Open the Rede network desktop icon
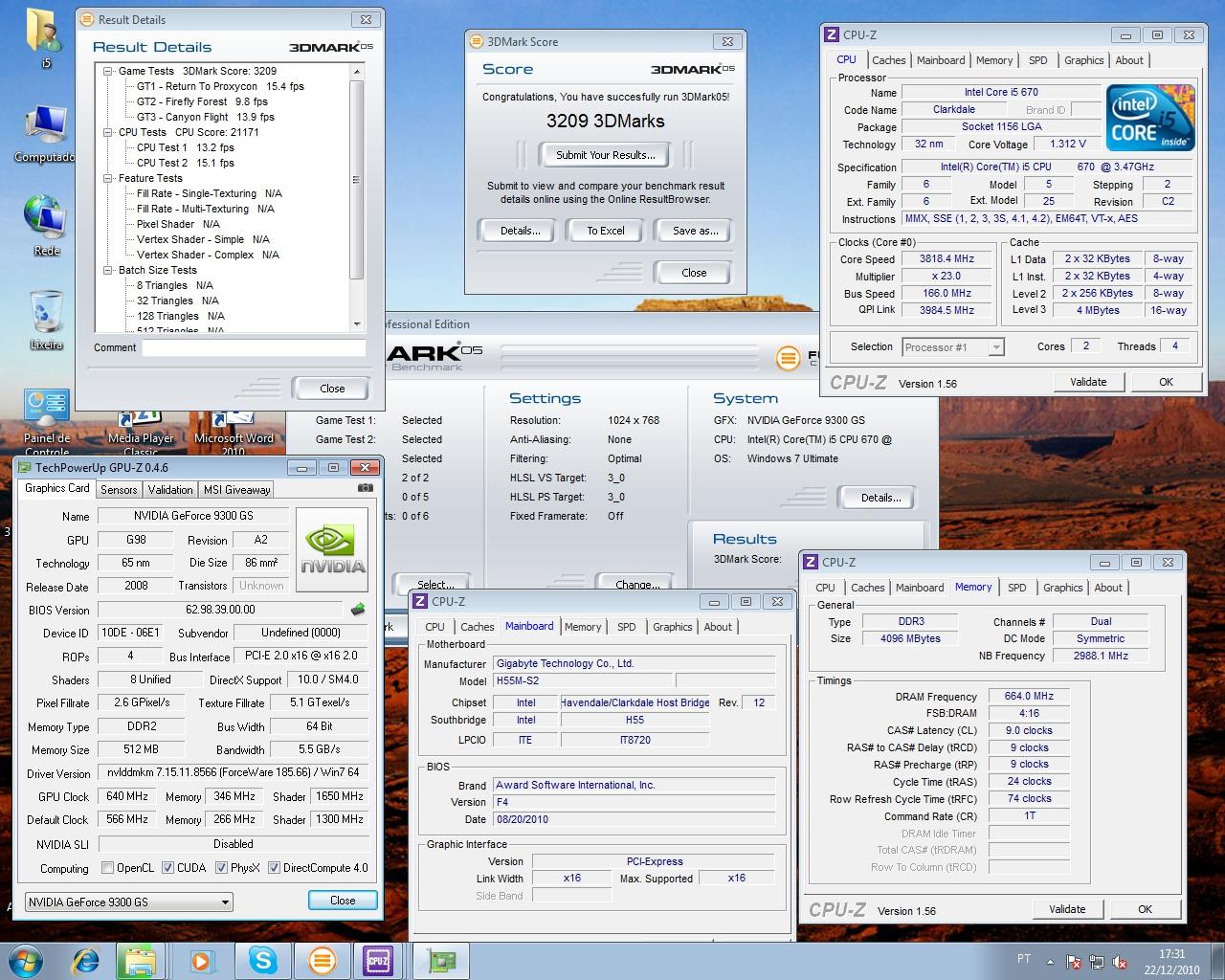 point(45,226)
